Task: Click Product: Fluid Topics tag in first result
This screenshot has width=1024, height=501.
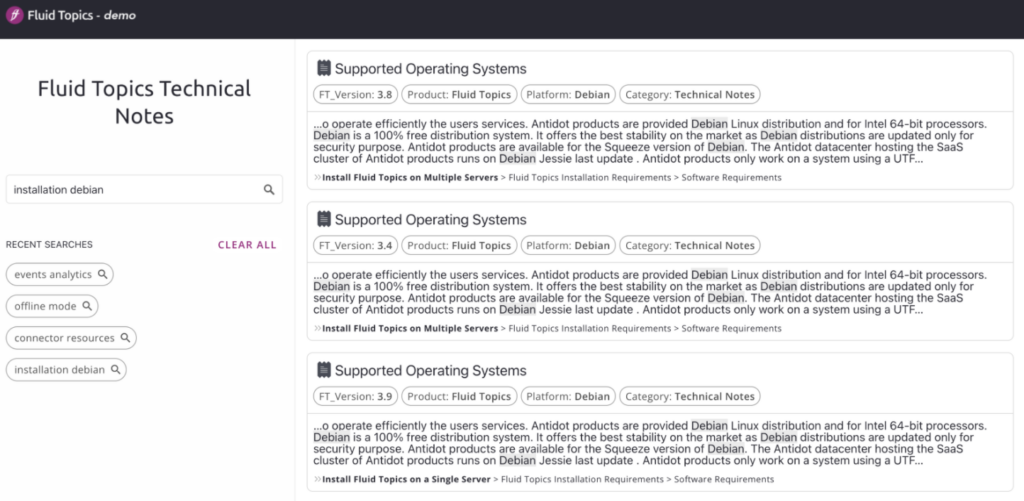Action: tap(459, 95)
